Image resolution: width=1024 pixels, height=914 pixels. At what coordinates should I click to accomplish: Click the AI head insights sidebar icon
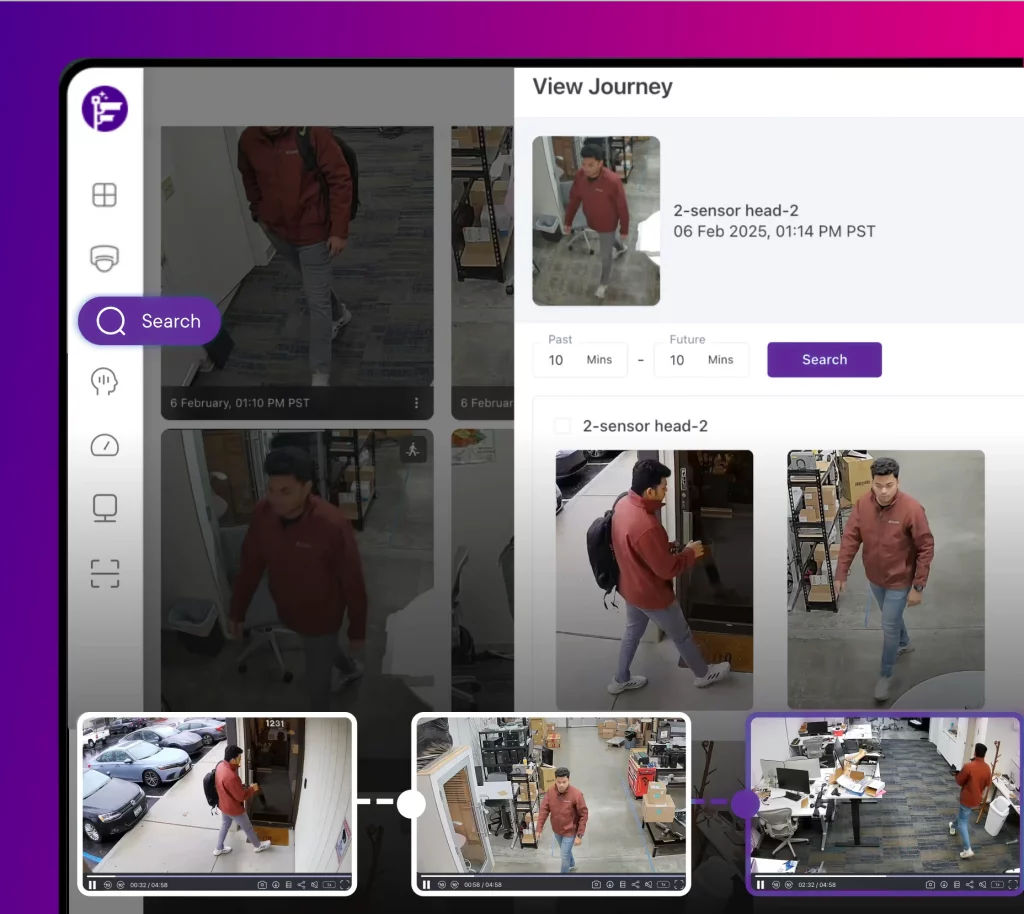pos(105,381)
